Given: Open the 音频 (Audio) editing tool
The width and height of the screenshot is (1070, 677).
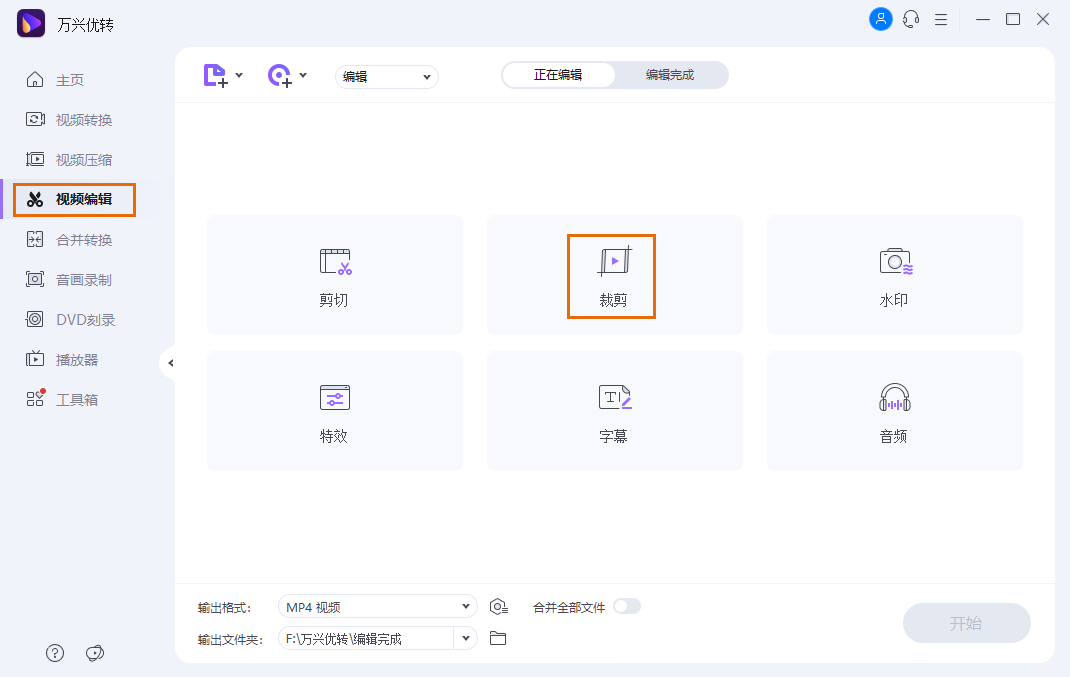Looking at the screenshot, I should [893, 411].
